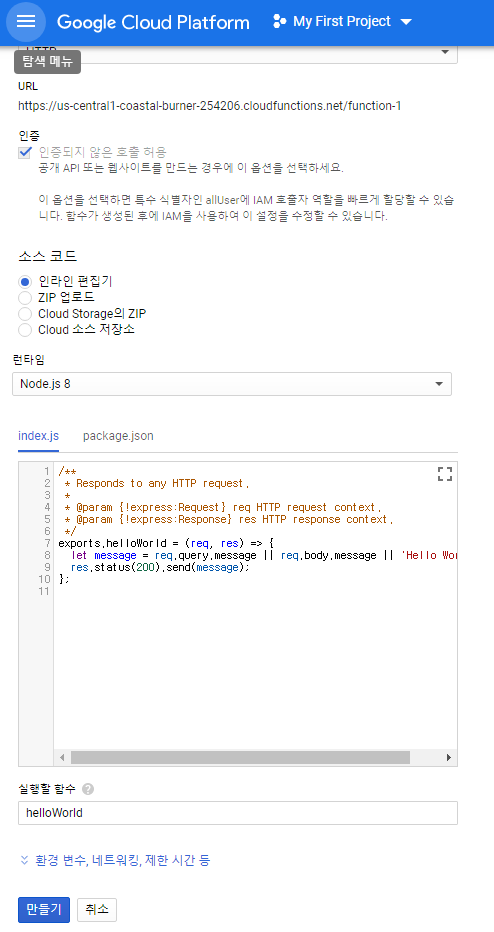Switch to the package.json tab
The width and height of the screenshot is (494, 932).
point(118,436)
